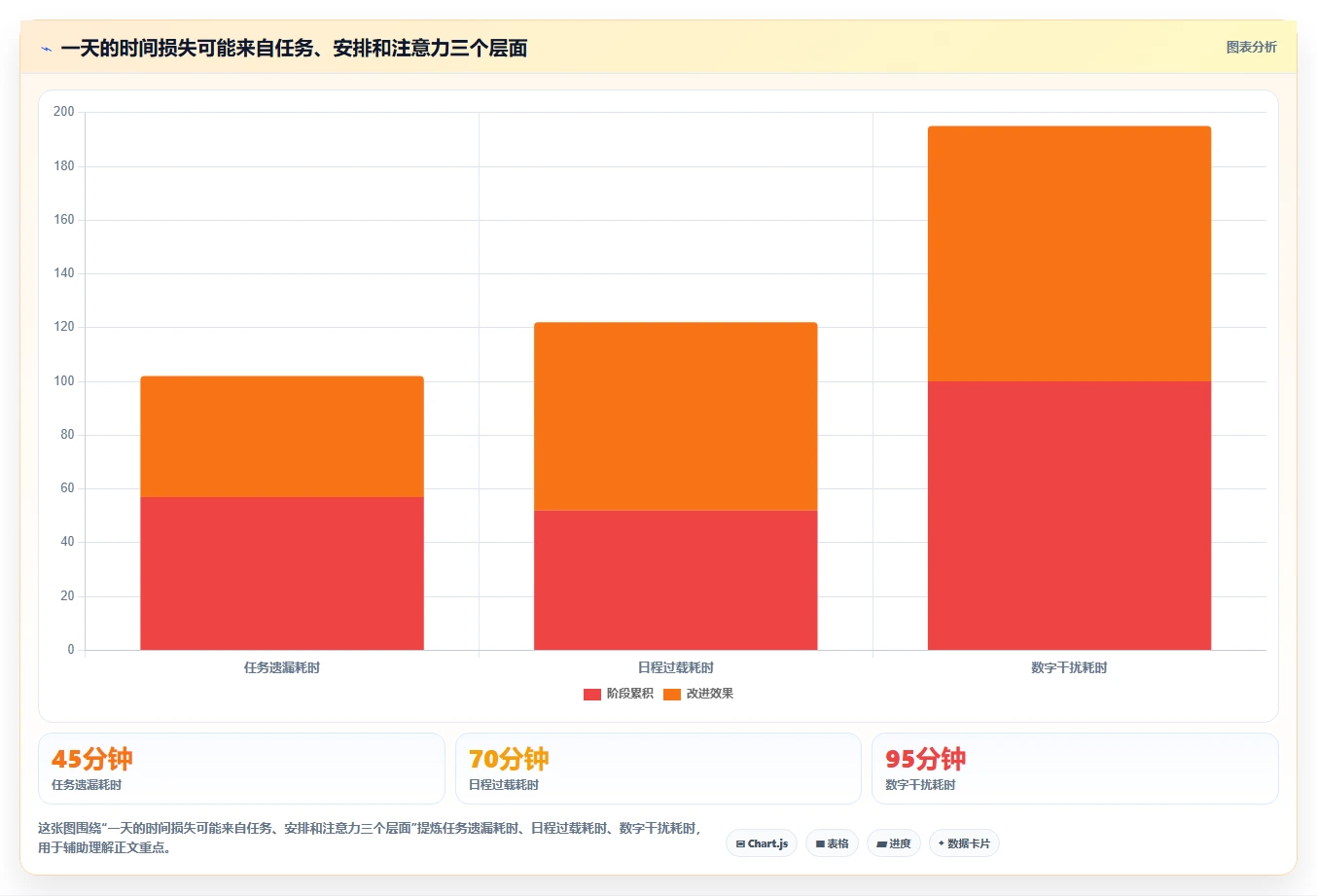This screenshot has height=896, width=1317.
Task: Click the chart title 一天的时间损失 heading
Action: 294,48
